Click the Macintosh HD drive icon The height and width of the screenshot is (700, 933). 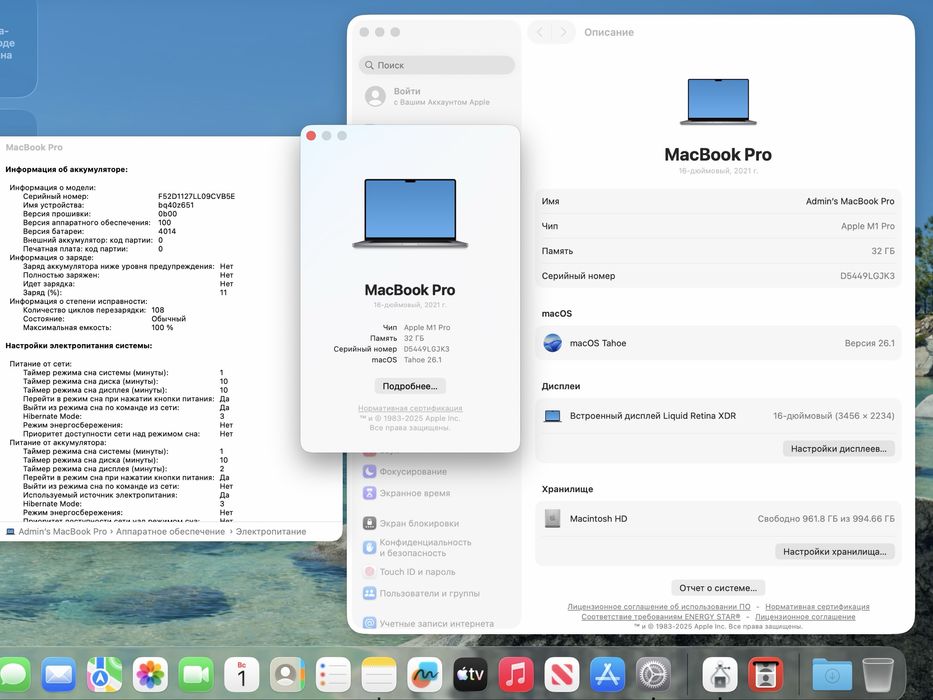tap(552, 518)
